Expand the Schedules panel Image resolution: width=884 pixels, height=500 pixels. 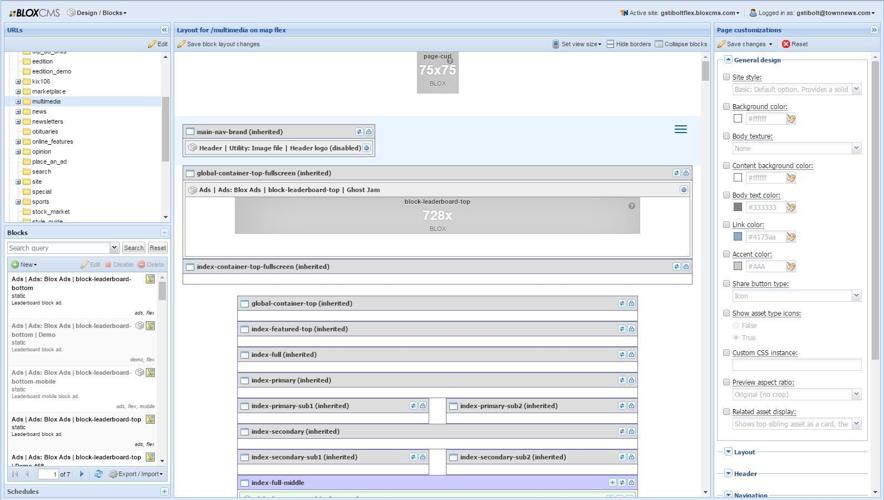[x=164, y=492]
